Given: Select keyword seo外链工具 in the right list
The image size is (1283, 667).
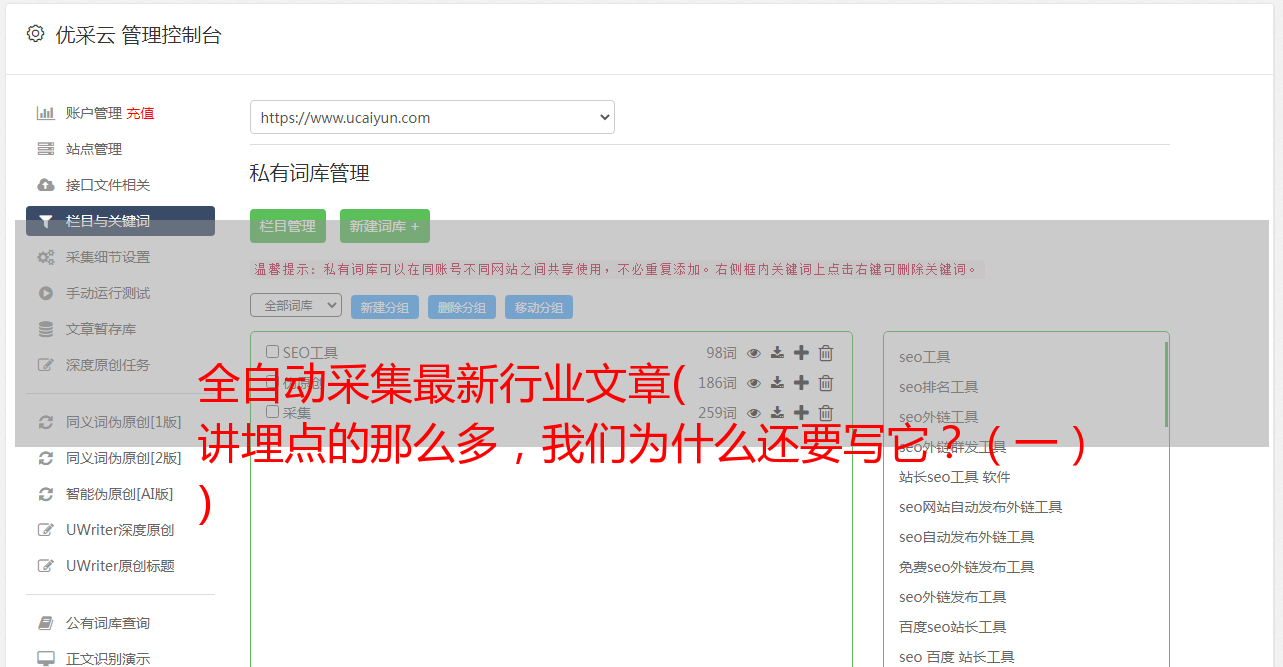Looking at the screenshot, I should coord(938,417).
